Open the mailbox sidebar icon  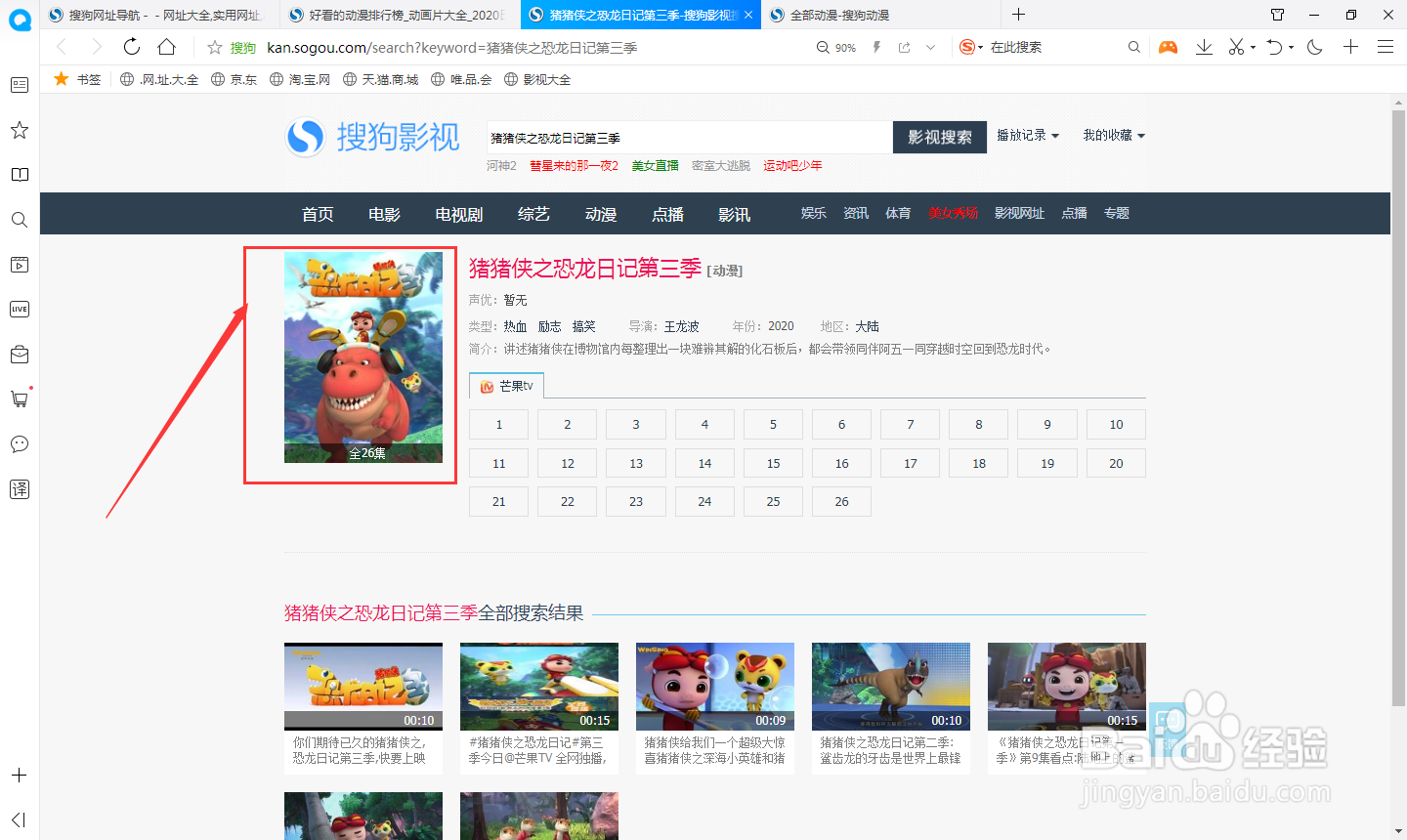[x=20, y=355]
